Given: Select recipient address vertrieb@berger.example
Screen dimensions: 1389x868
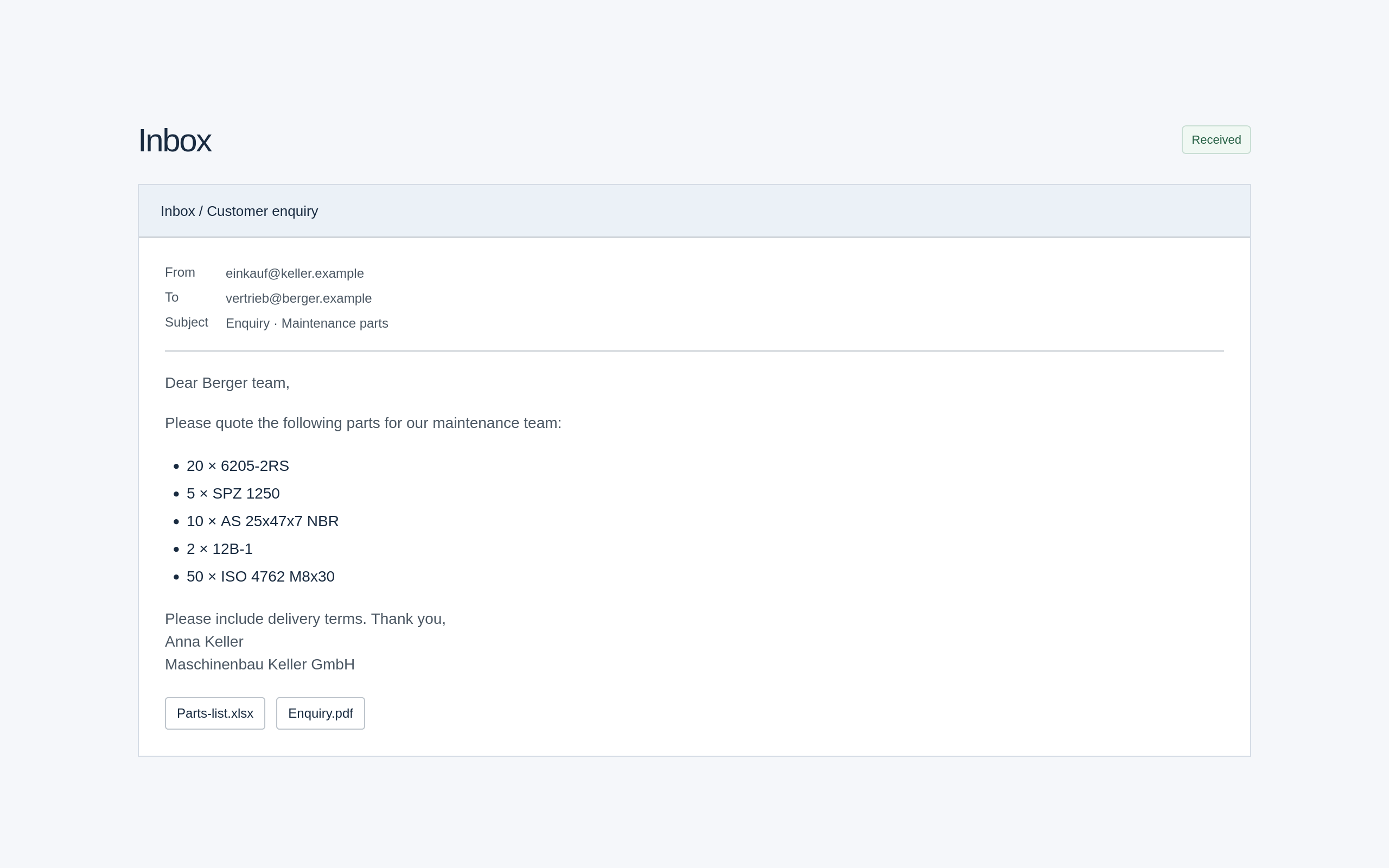Looking at the screenshot, I should [x=298, y=298].
